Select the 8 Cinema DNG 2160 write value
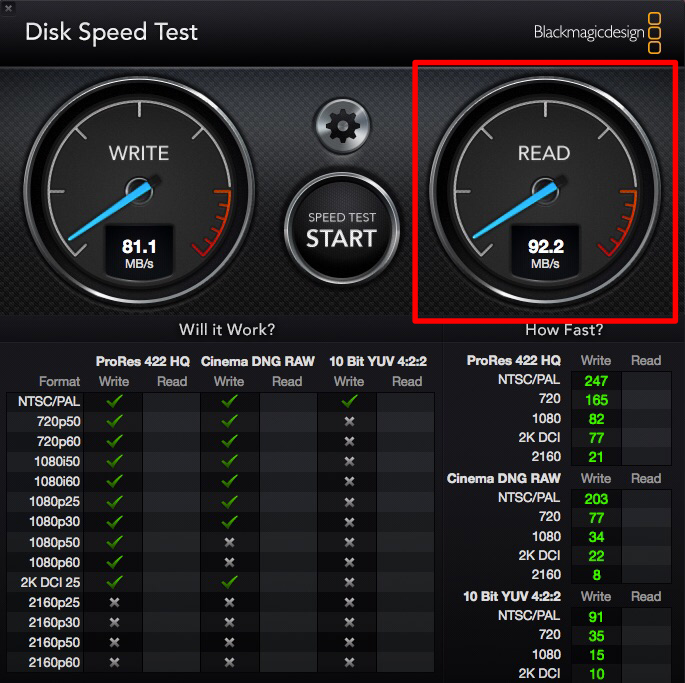Screen dimensions: 685x683 point(597,575)
